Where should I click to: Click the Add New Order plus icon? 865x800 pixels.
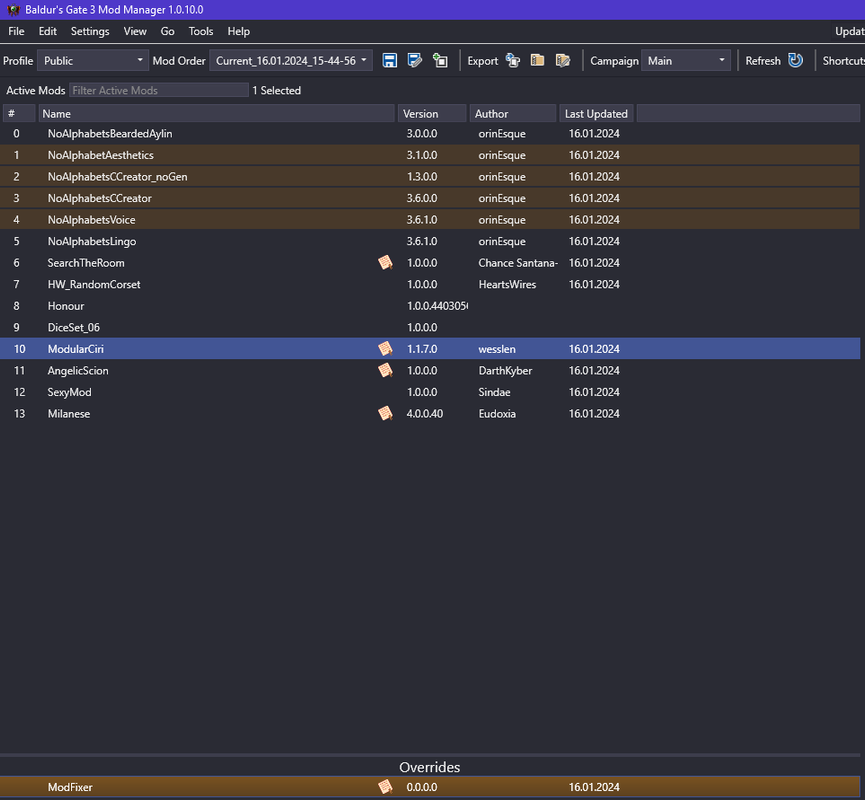tap(440, 61)
